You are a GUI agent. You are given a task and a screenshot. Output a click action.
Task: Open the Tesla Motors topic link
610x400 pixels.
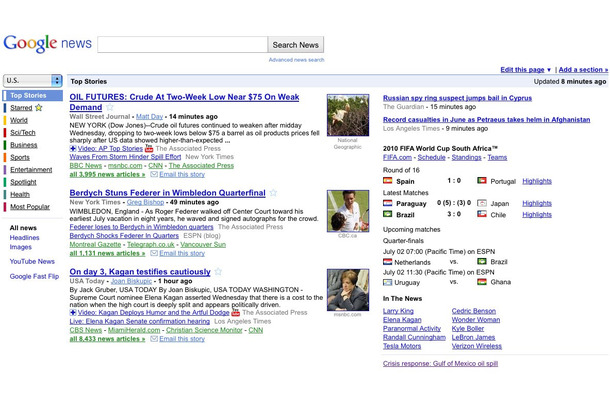point(402,346)
